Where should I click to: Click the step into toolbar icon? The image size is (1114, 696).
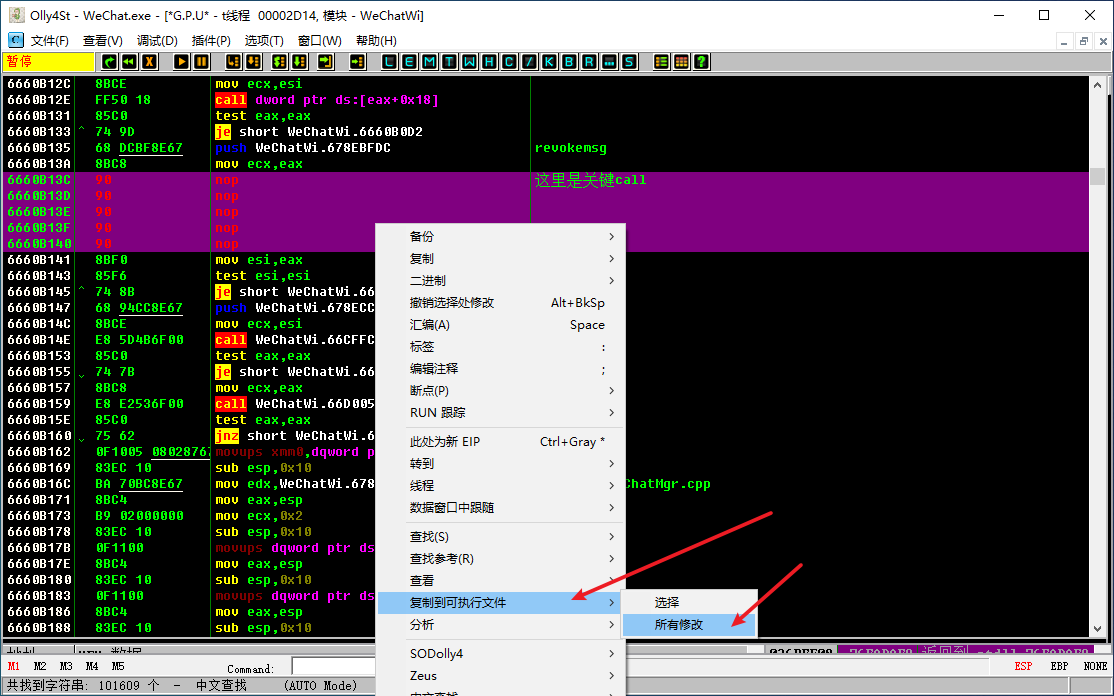coord(234,62)
